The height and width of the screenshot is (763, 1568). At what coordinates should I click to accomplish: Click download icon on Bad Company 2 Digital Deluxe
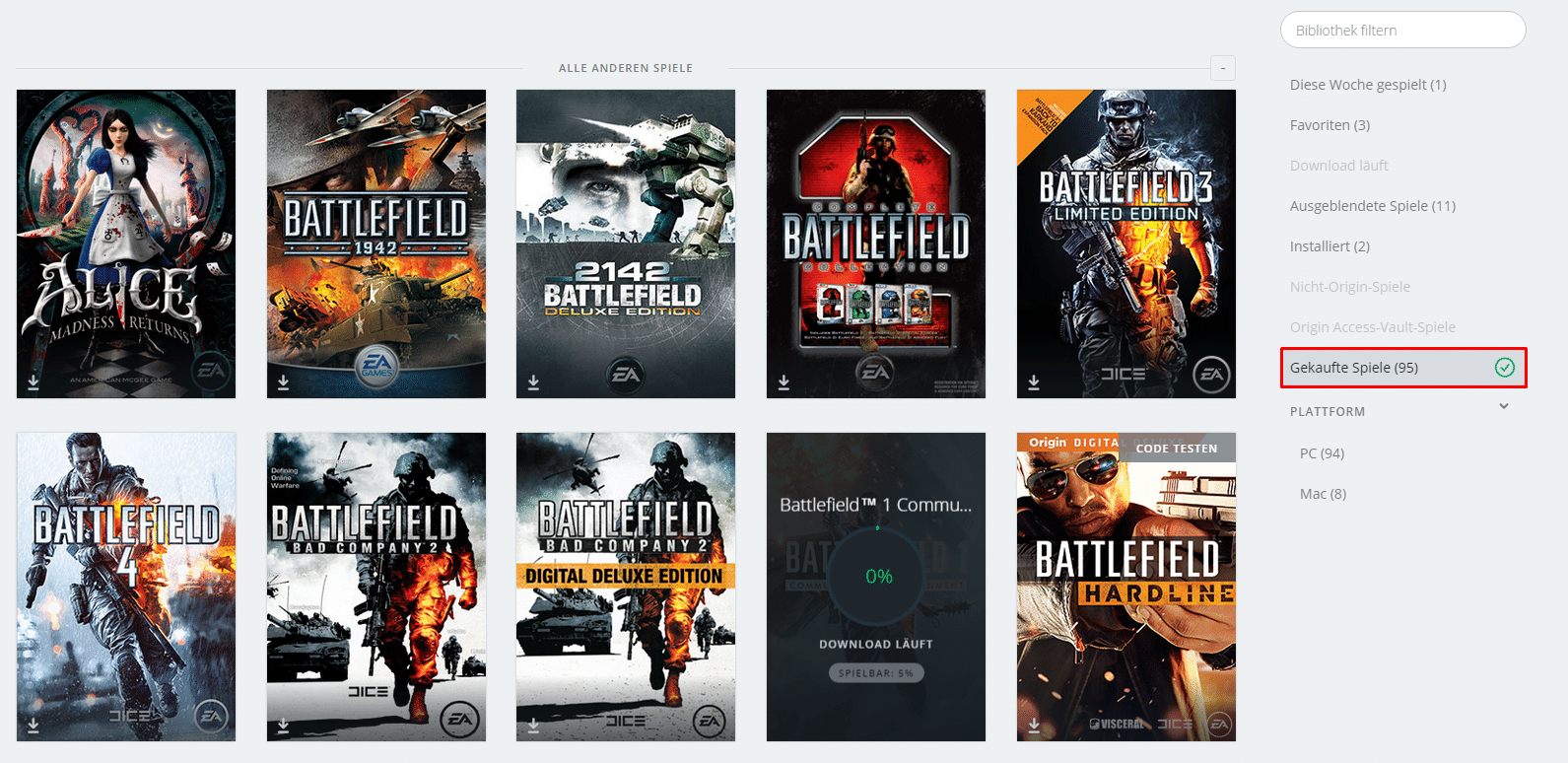[x=533, y=726]
